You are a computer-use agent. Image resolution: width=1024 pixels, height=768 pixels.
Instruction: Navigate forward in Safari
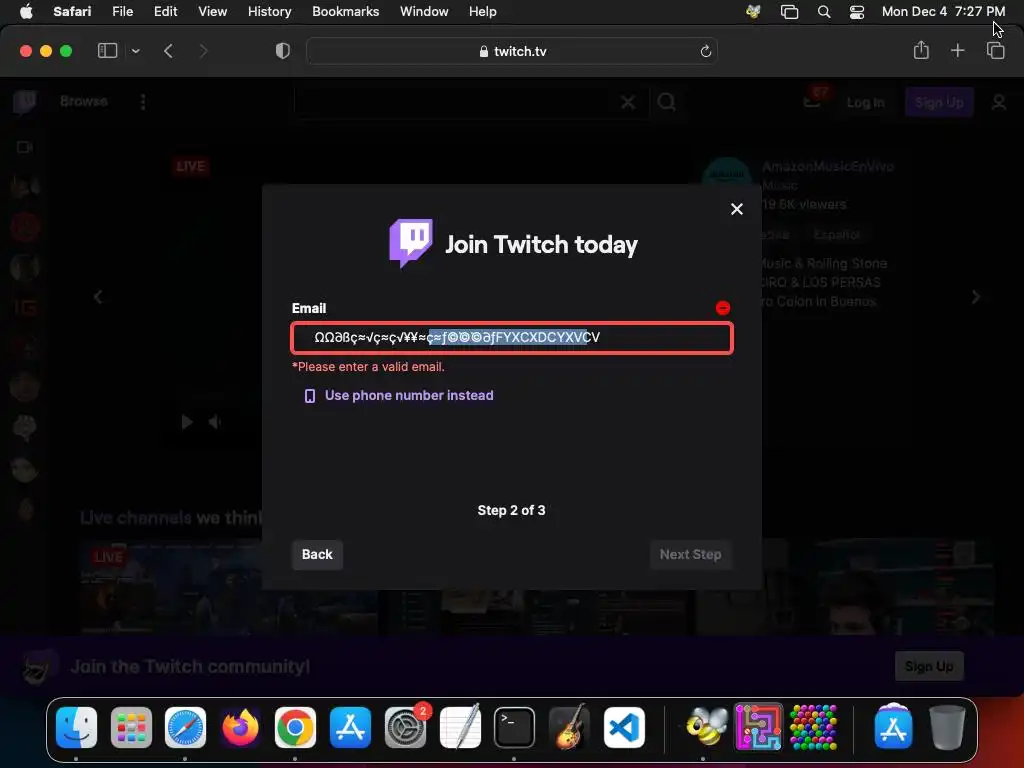point(203,51)
